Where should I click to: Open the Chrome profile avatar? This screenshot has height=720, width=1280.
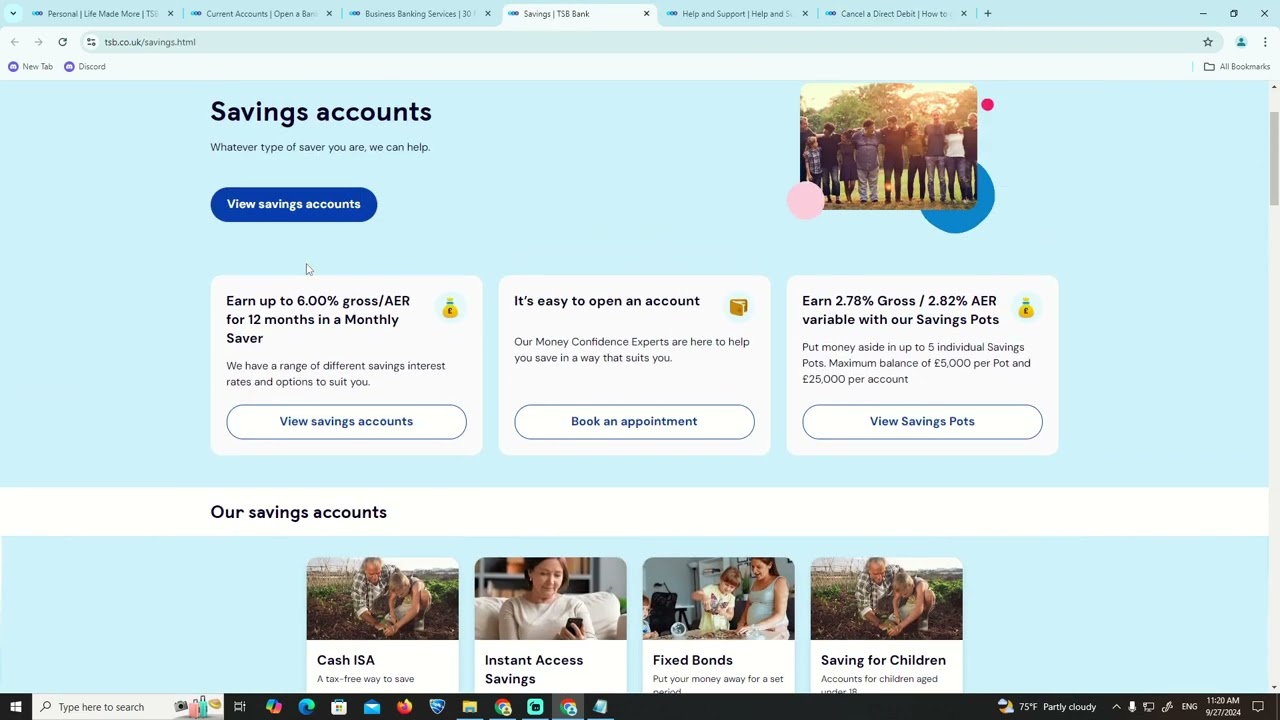pyautogui.click(x=1241, y=42)
